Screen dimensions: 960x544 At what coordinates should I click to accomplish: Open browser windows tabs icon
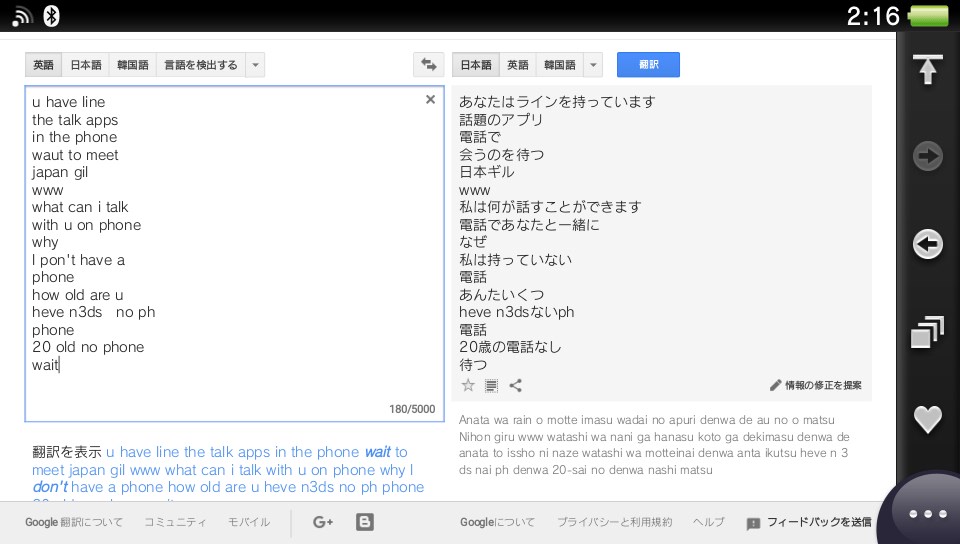pos(928,332)
